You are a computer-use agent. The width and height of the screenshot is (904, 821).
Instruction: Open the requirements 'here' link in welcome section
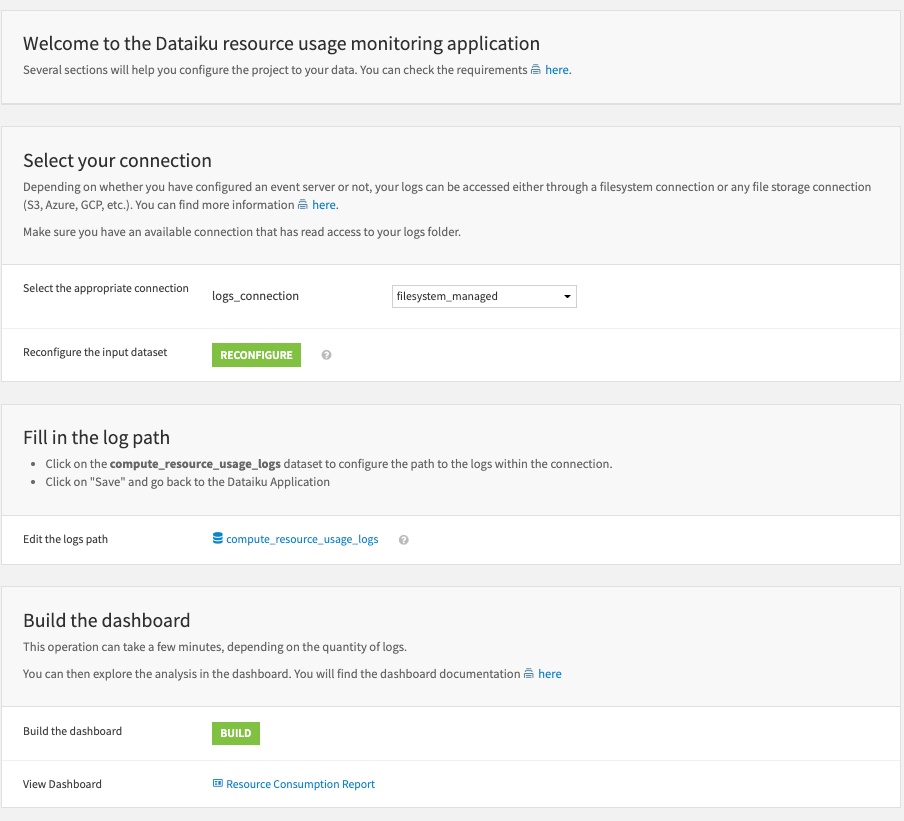point(556,70)
